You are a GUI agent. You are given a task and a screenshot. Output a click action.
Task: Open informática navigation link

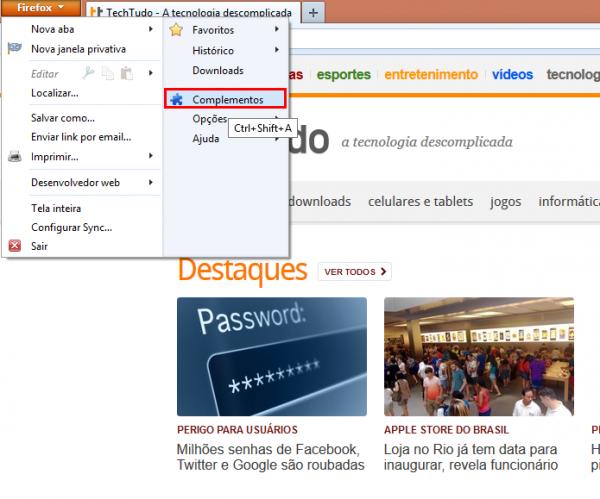pyautogui.click(x=569, y=201)
